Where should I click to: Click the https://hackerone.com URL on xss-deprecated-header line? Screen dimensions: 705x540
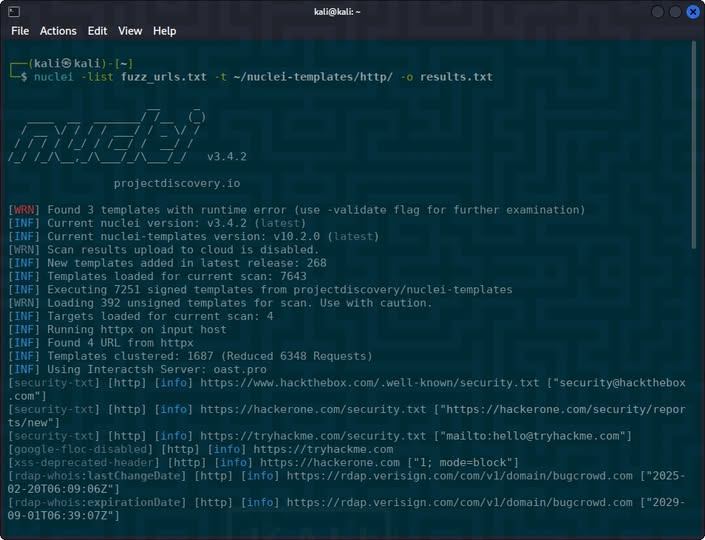tap(330, 463)
